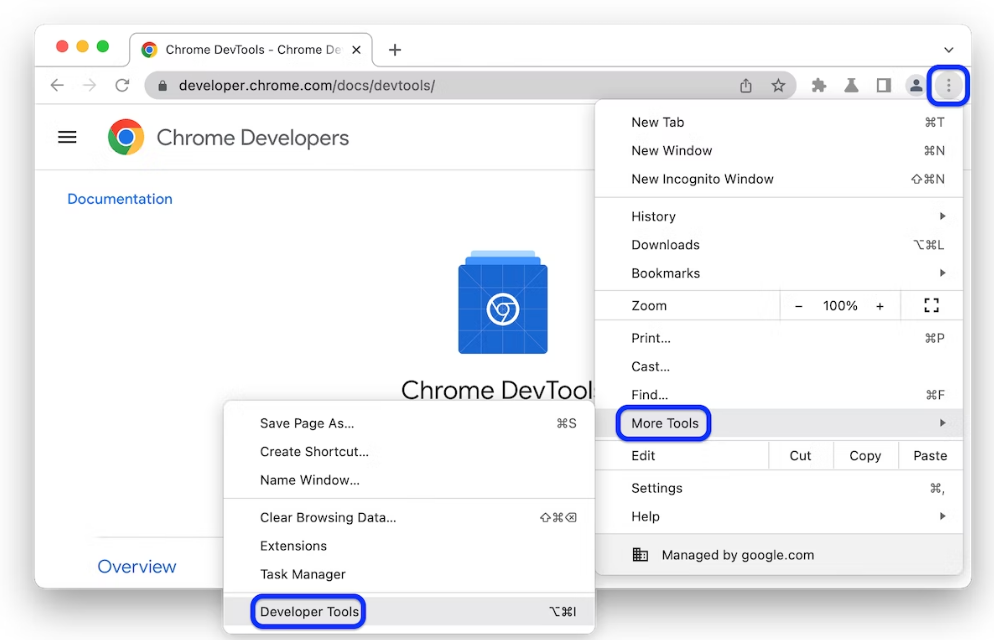Screen dimensions: 994x640
Task: Click the share page icon
Action: click(746, 86)
